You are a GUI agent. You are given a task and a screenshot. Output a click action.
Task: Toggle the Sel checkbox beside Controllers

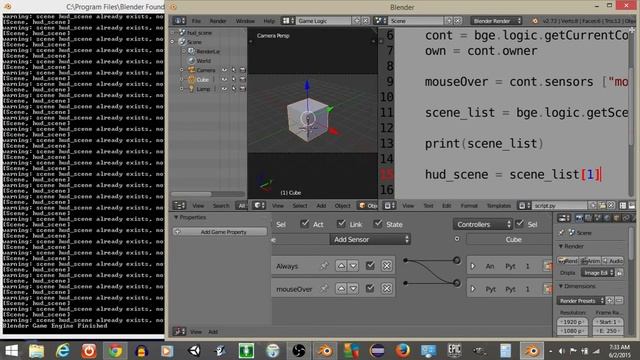520,223
